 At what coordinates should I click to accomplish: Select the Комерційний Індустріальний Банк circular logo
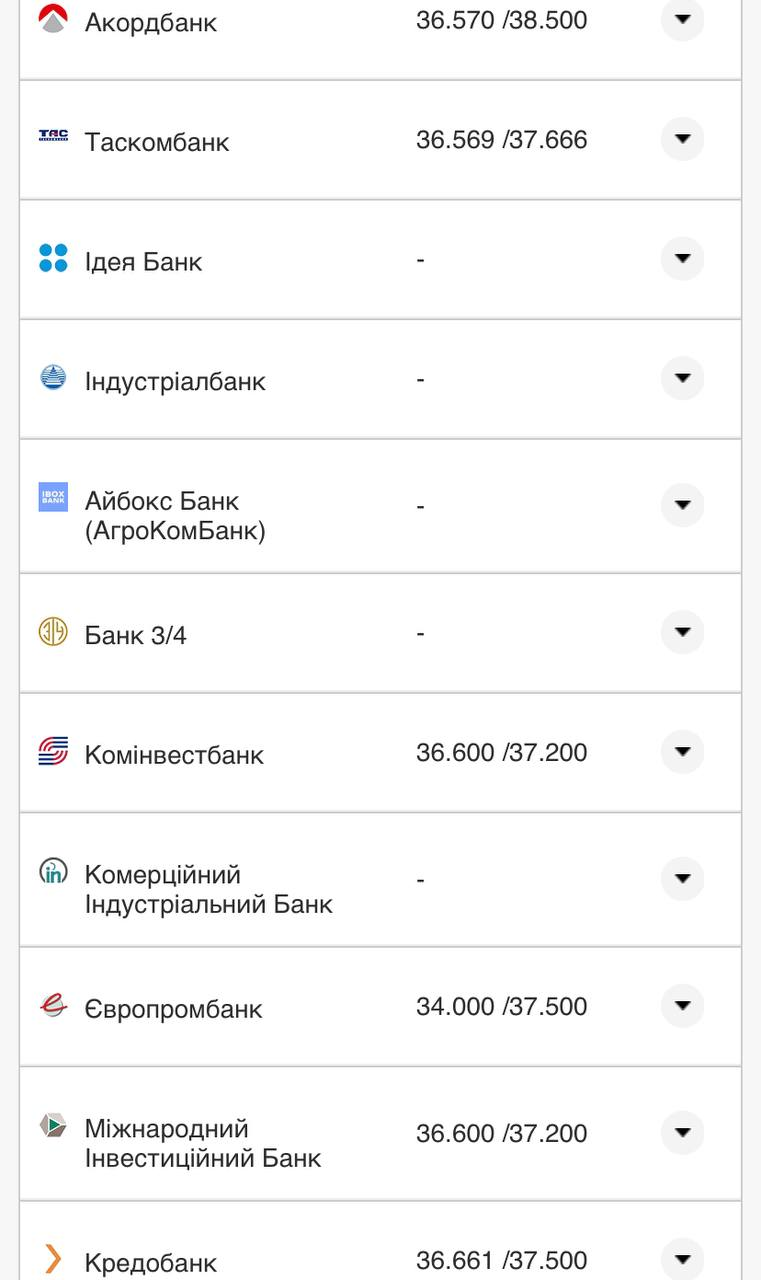(52, 873)
